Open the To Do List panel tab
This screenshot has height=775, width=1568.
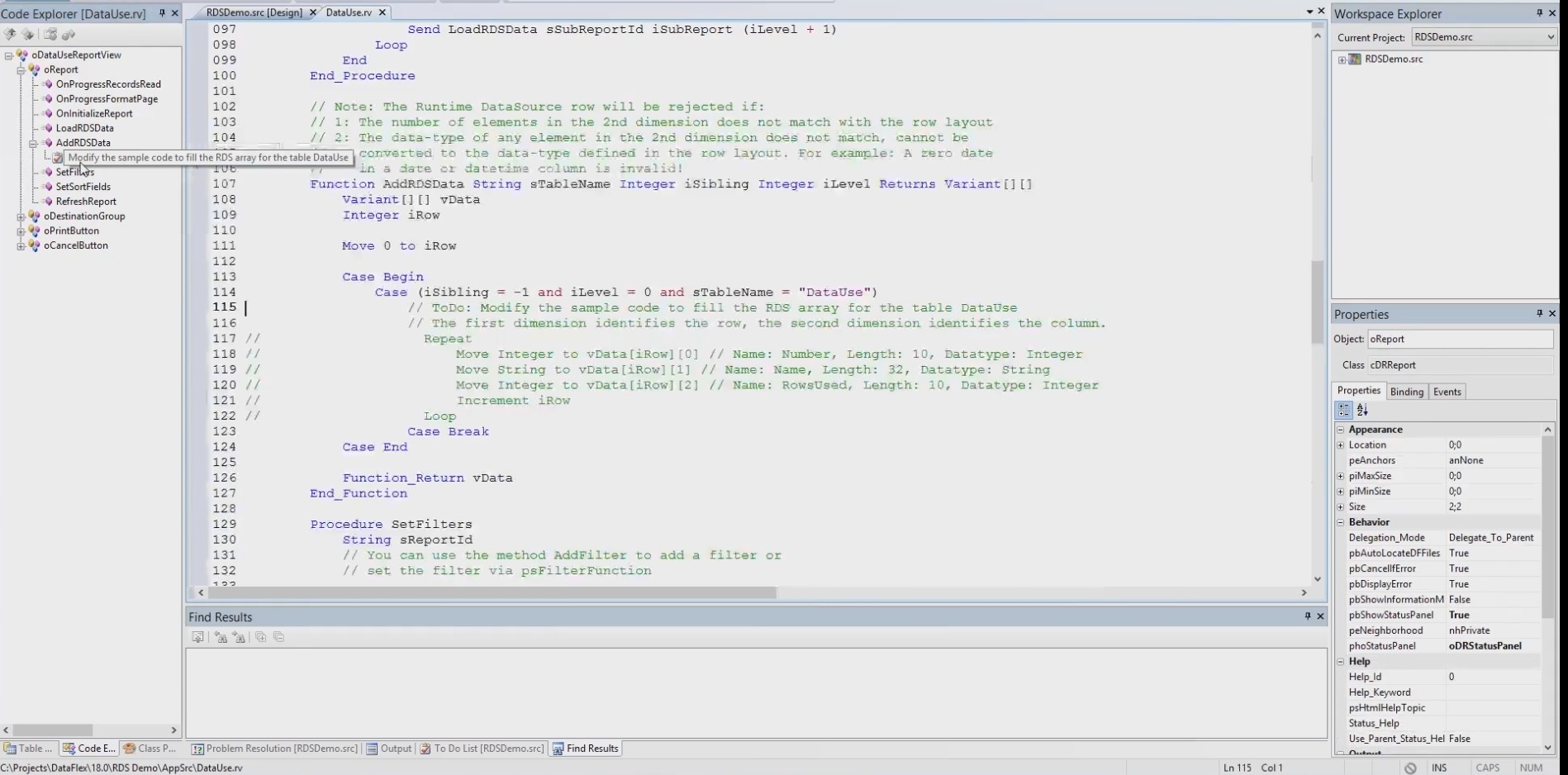482,749
